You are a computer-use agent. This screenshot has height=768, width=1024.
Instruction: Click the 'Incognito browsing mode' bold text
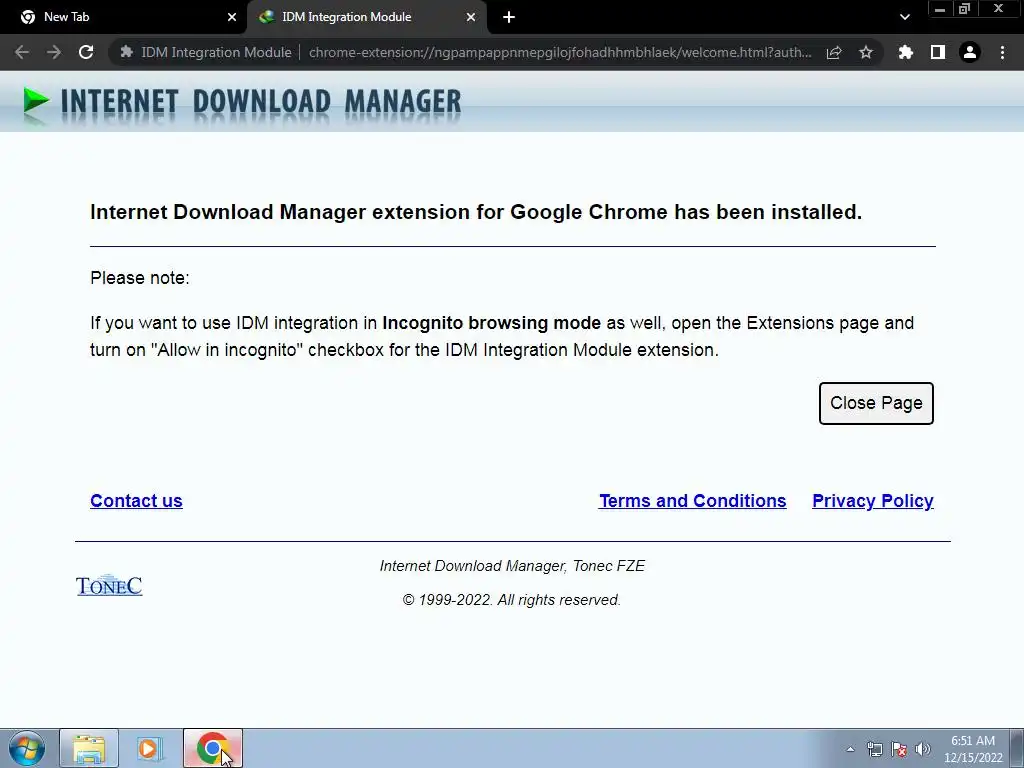pos(491,323)
